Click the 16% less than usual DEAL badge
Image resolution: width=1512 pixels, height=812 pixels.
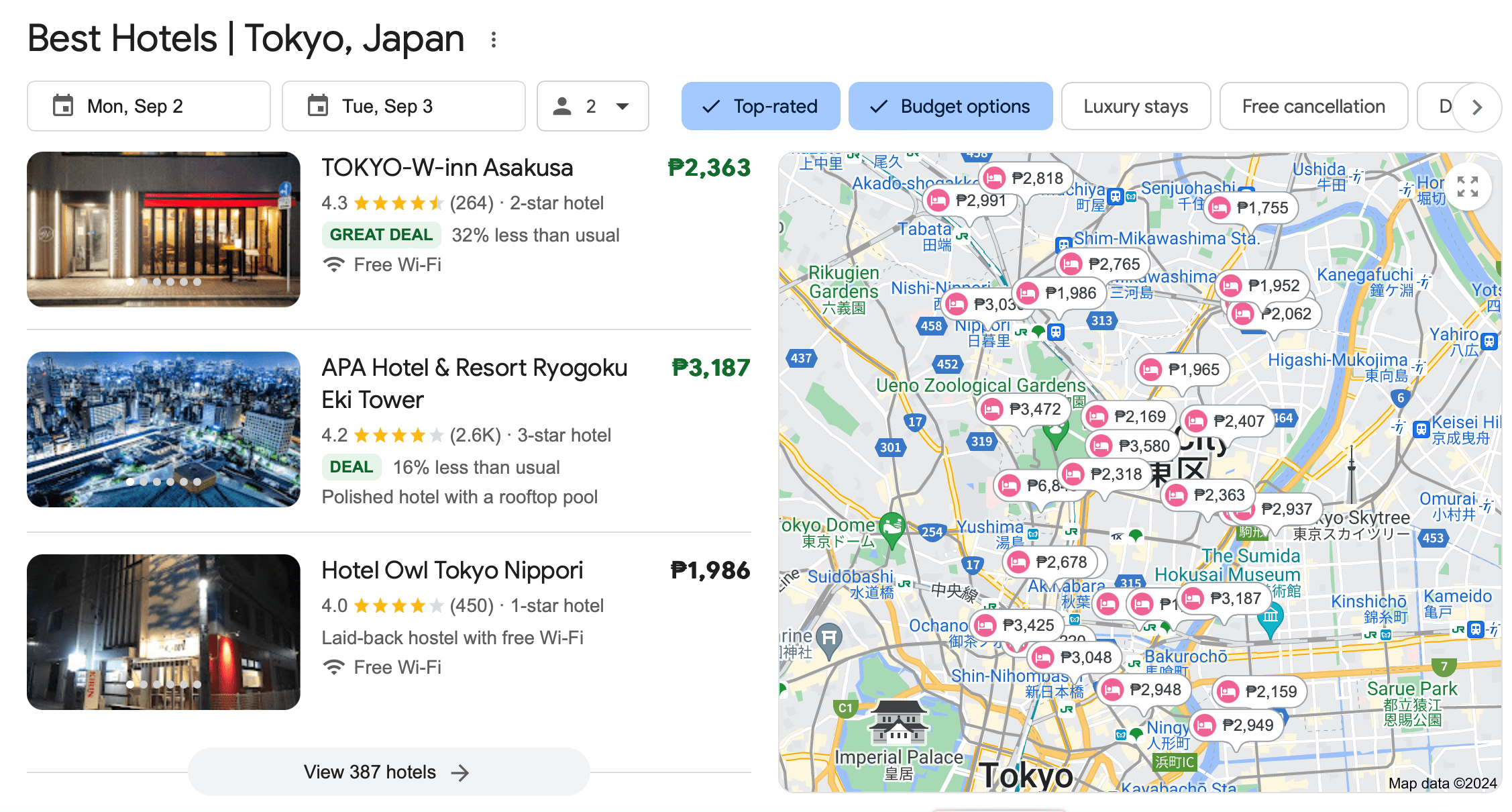(352, 467)
